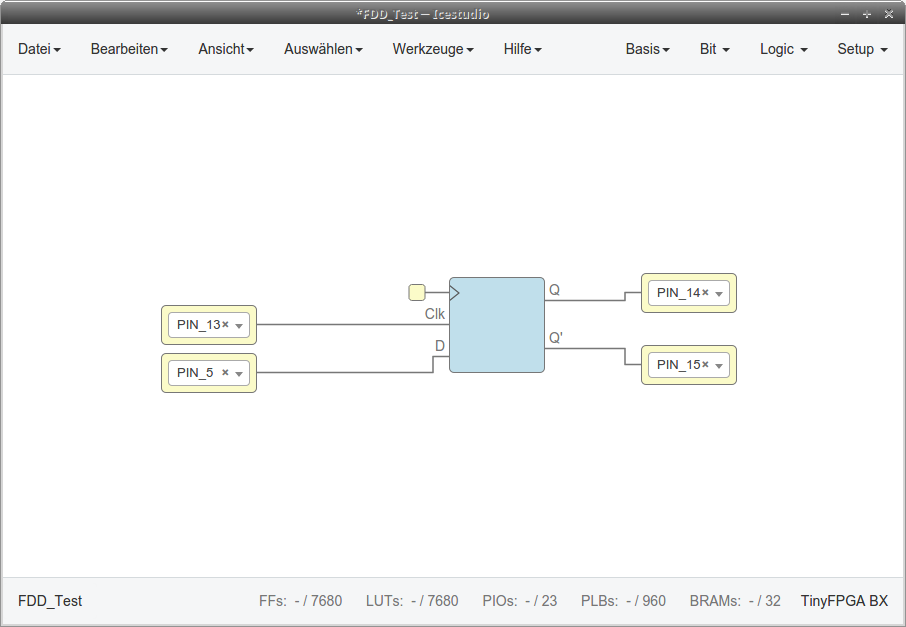Open the Werkzeuge menu
Viewport: 906px width, 627px height.
[431, 48]
